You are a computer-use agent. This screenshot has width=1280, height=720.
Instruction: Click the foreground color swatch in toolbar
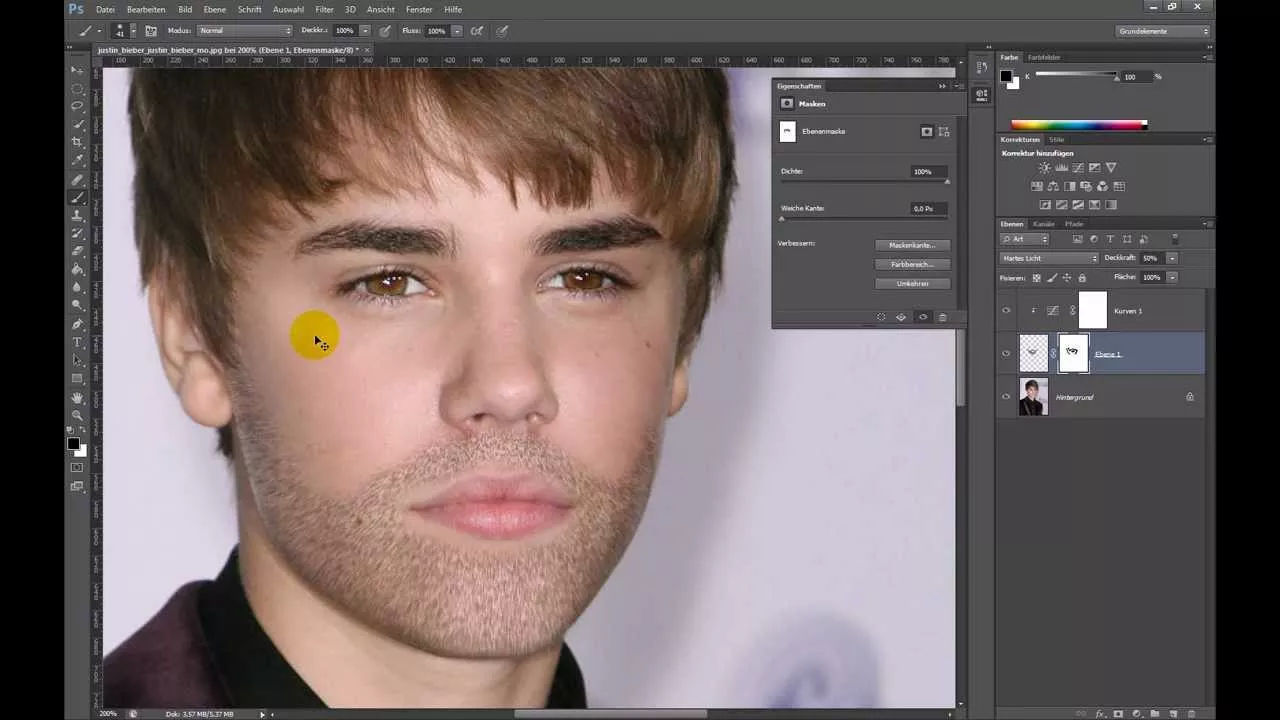click(x=73, y=440)
